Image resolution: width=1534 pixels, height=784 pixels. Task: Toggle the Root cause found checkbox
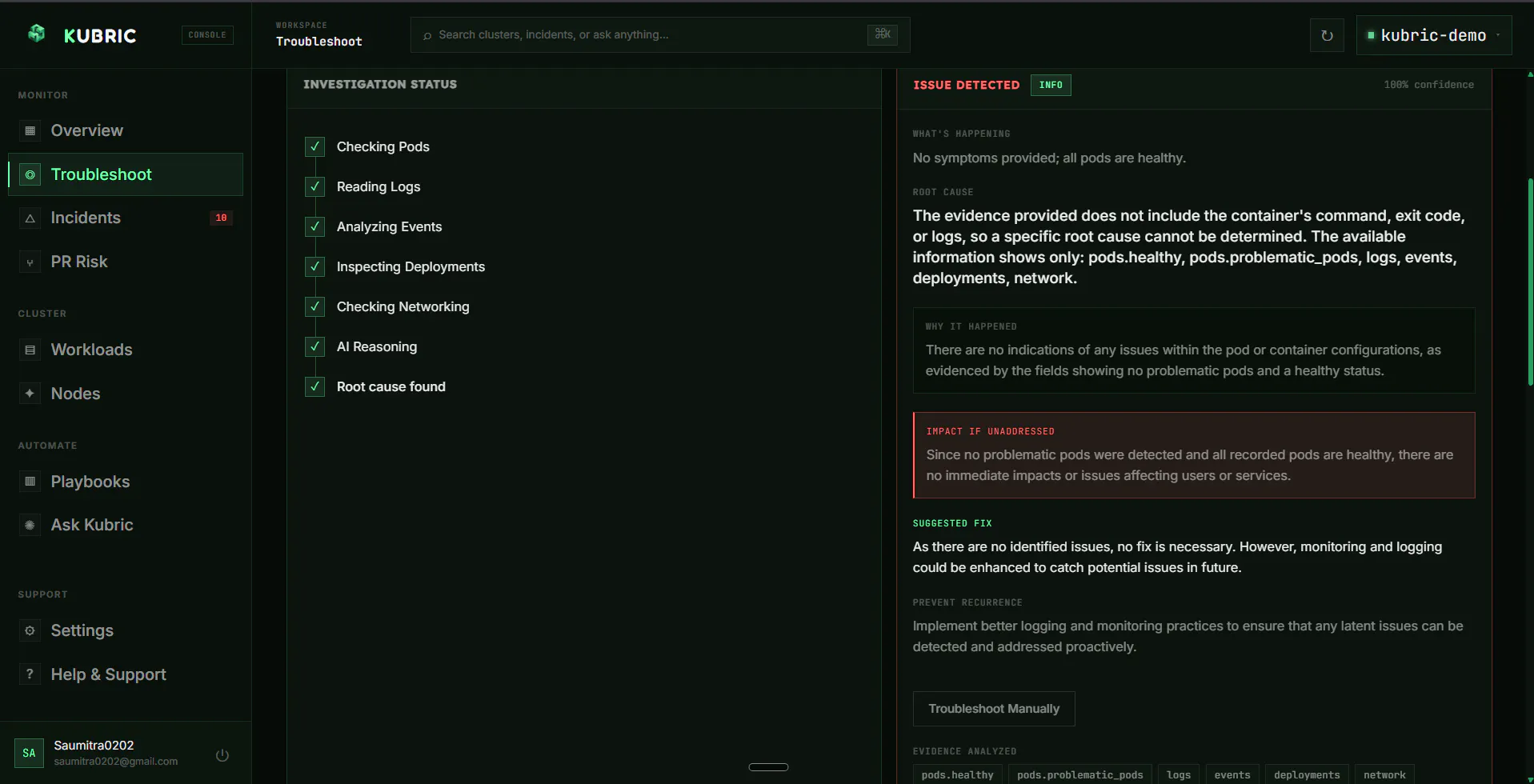click(314, 386)
